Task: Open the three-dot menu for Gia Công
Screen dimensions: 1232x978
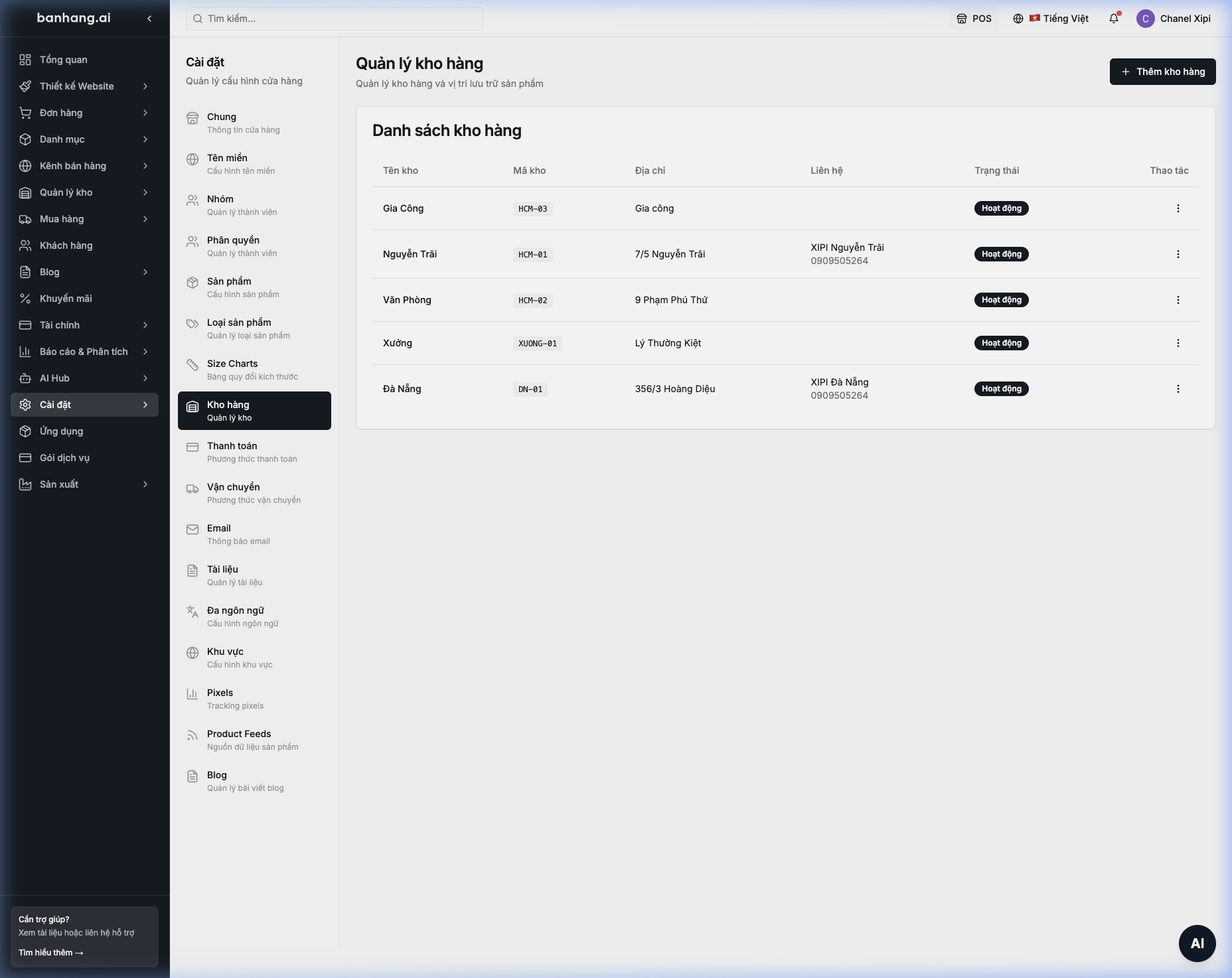Action: [x=1178, y=208]
